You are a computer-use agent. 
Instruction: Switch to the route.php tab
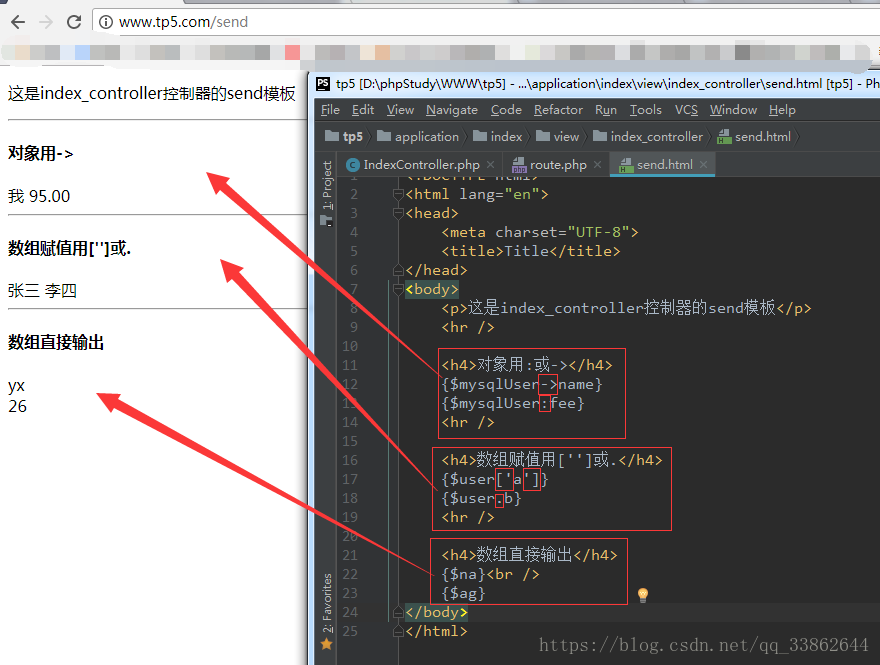[558, 164]
